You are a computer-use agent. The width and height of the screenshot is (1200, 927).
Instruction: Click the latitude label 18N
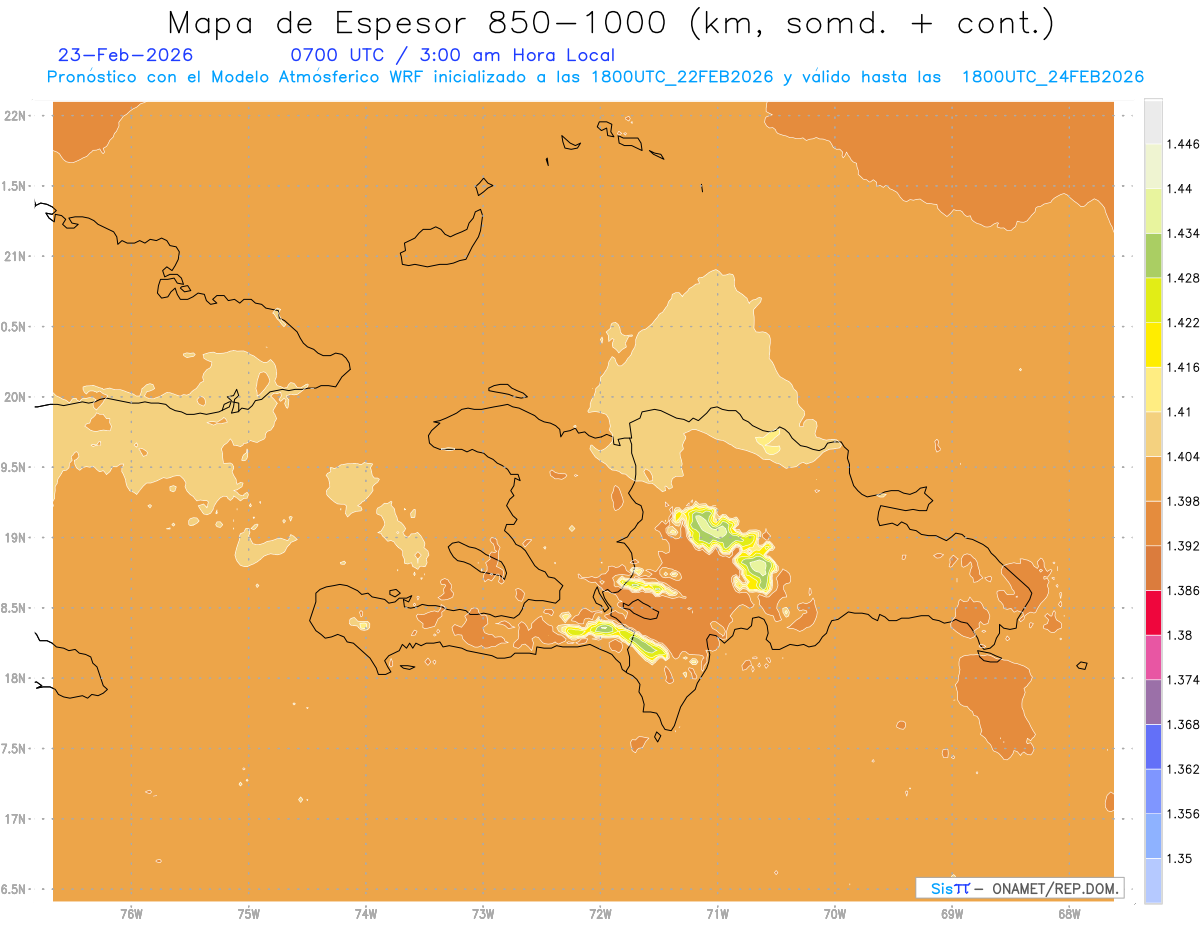[16, 678]
